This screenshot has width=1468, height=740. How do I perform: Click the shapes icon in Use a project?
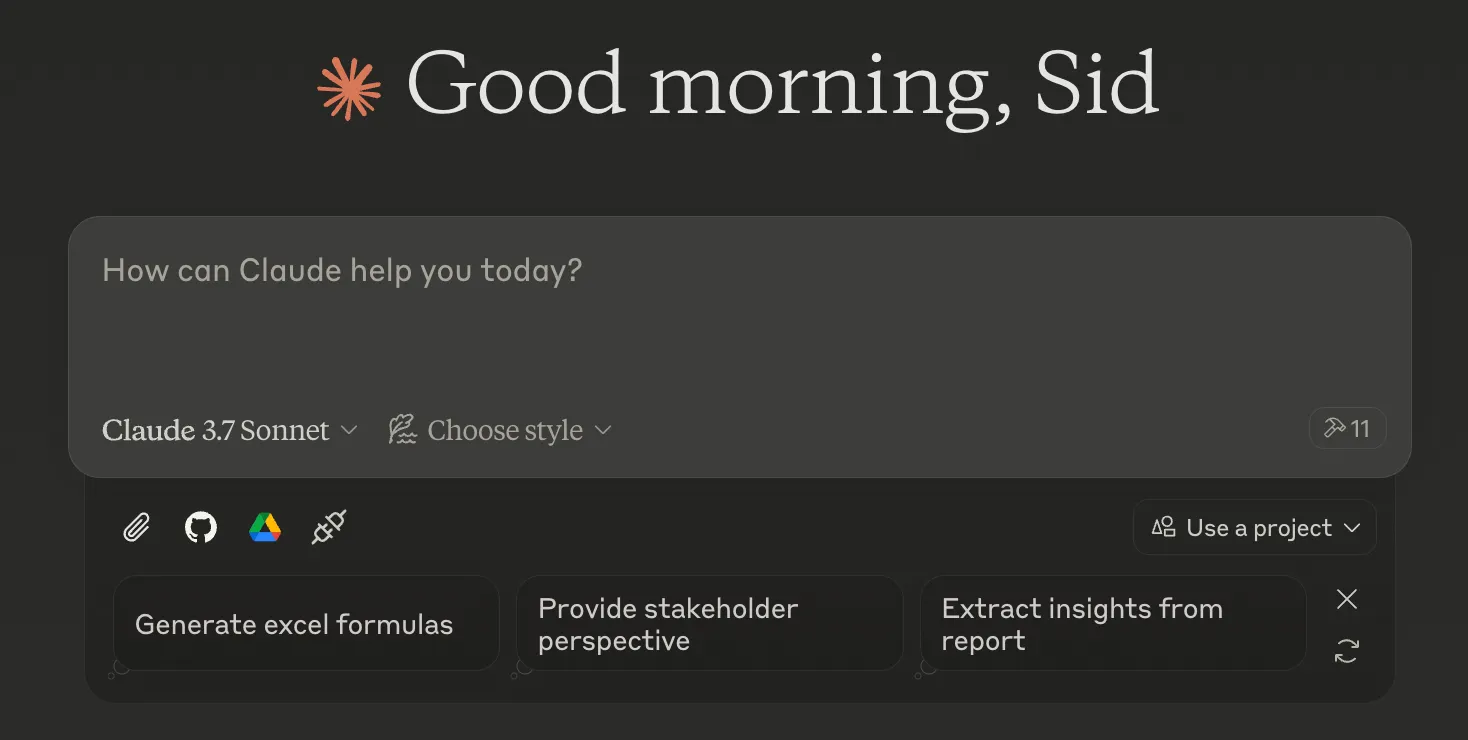[x=1163, y=527]
